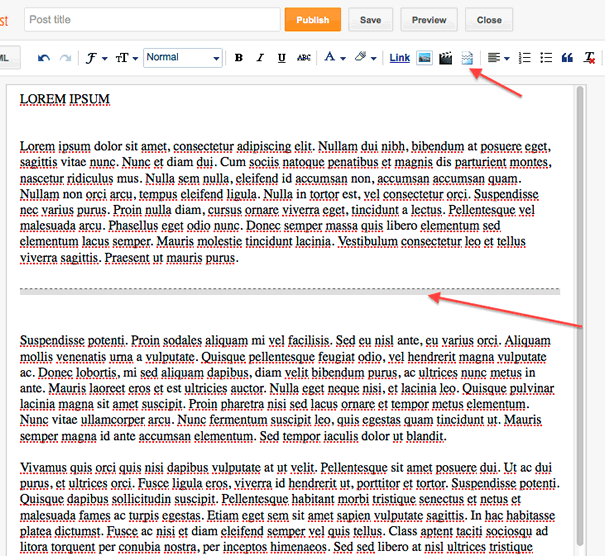This screenshot has width=605, height=556.
Task: Click the LOREM IPSUM heading text
Action: [x=65, y=99]
